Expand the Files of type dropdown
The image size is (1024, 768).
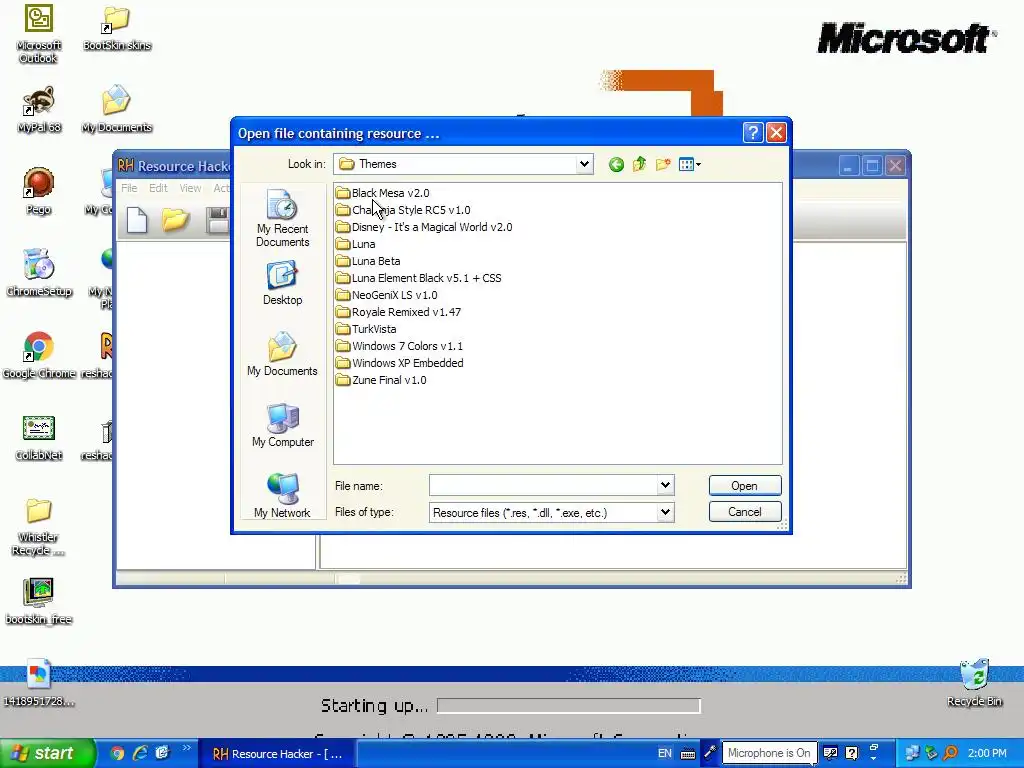point(665,513)
